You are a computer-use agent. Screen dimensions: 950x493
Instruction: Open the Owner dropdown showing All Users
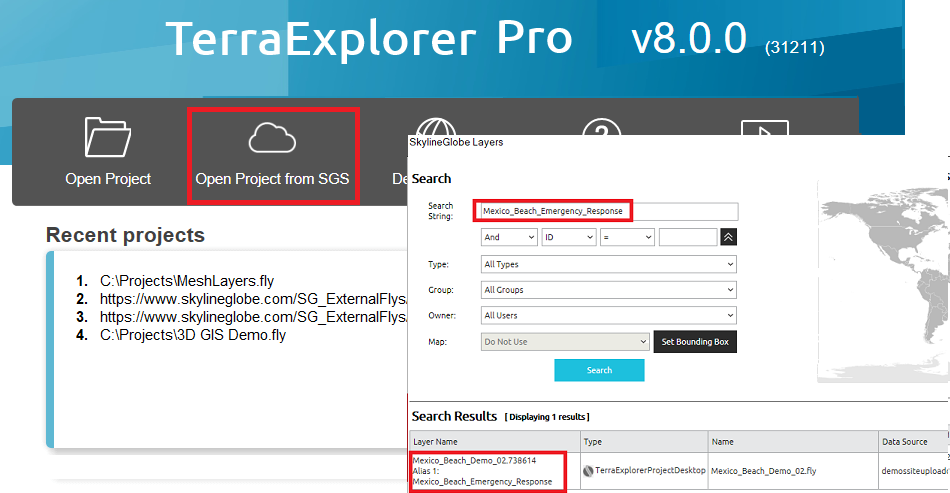[609, 315]
